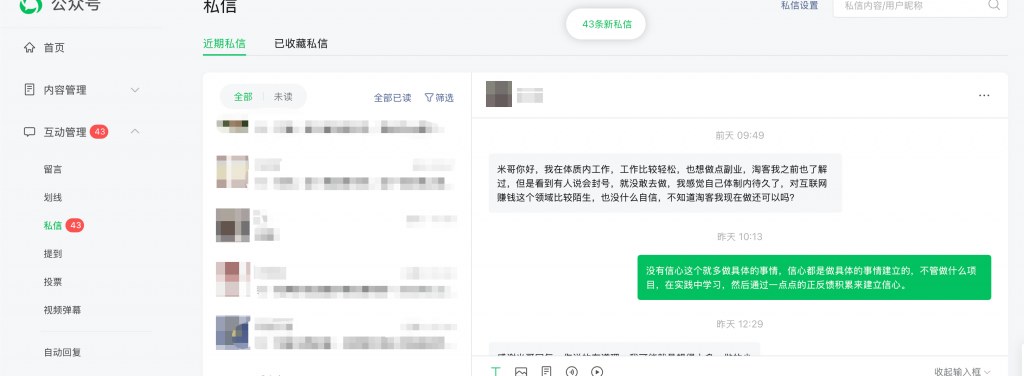Click the 互动管理 red 43 badge
Screen dimensions: 1024x376
click(x=99, y=132)
